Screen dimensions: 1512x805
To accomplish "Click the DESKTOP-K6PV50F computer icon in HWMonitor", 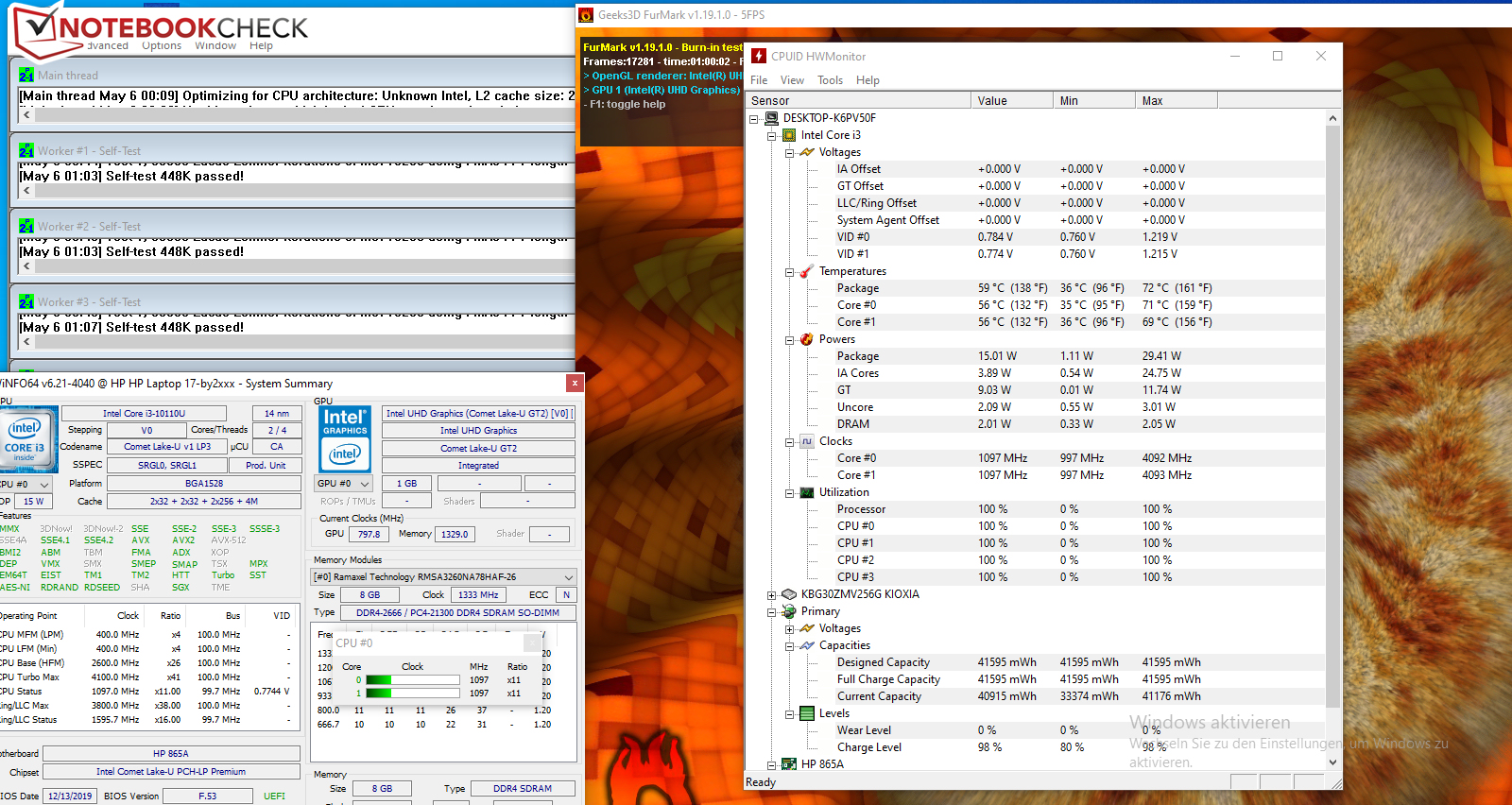I will point(771,118).
